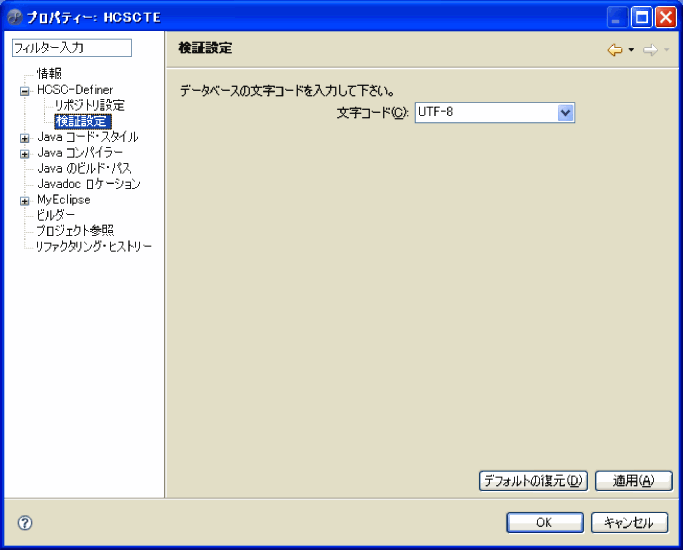Confirm with the OK button
Screen dimensions: 683x550
pyautogui.click(x=544, y=523)
